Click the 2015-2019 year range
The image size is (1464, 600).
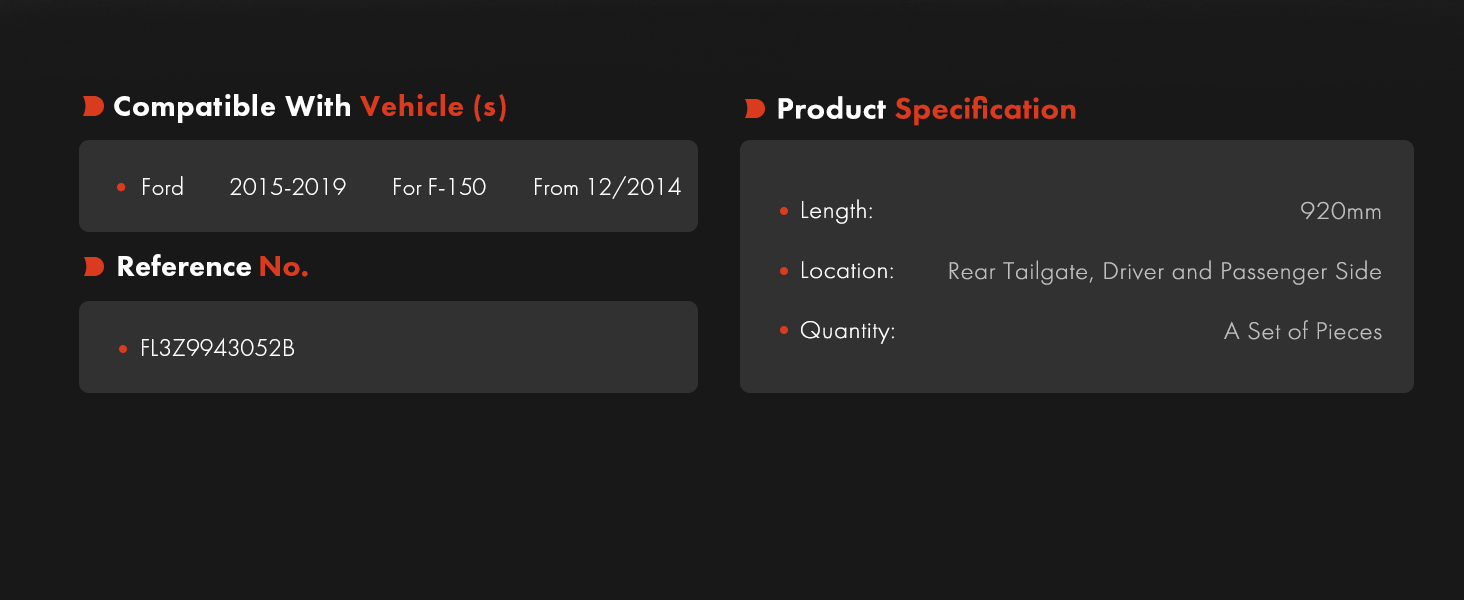[x=288, y=187]
